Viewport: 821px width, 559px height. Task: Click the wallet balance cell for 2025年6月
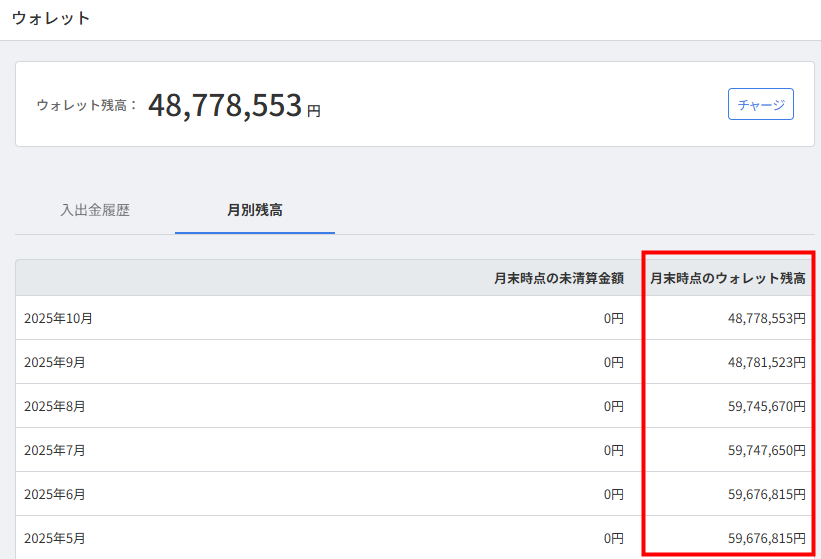tap(766, 495)
